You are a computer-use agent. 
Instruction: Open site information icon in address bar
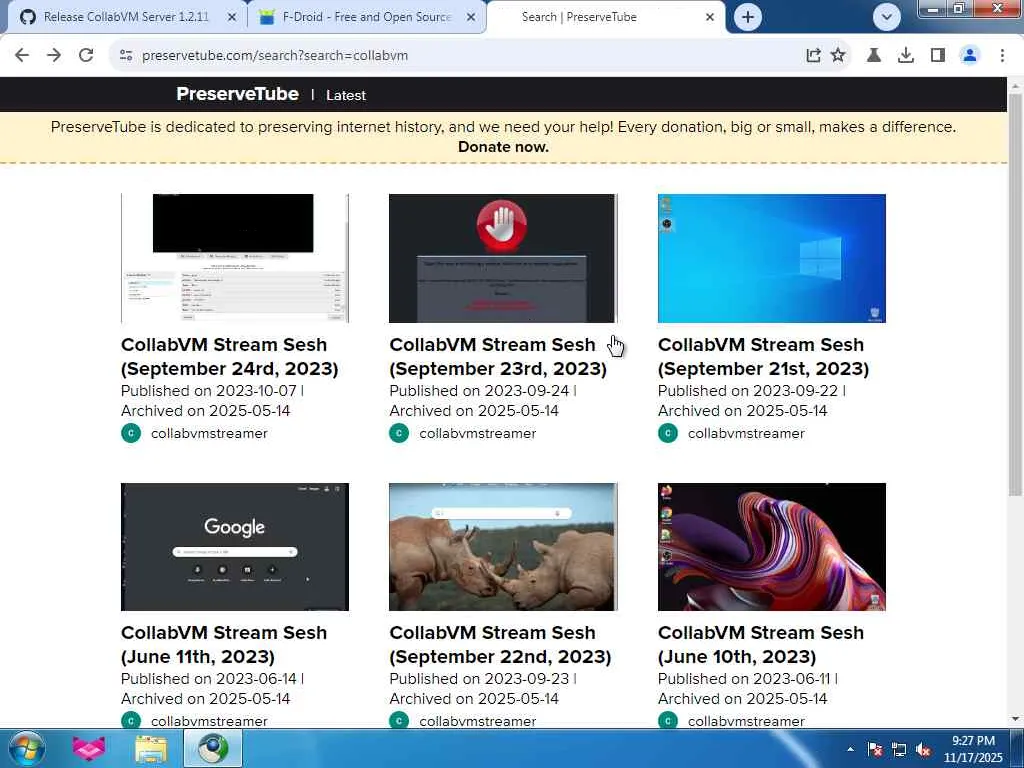click(126, 56)
